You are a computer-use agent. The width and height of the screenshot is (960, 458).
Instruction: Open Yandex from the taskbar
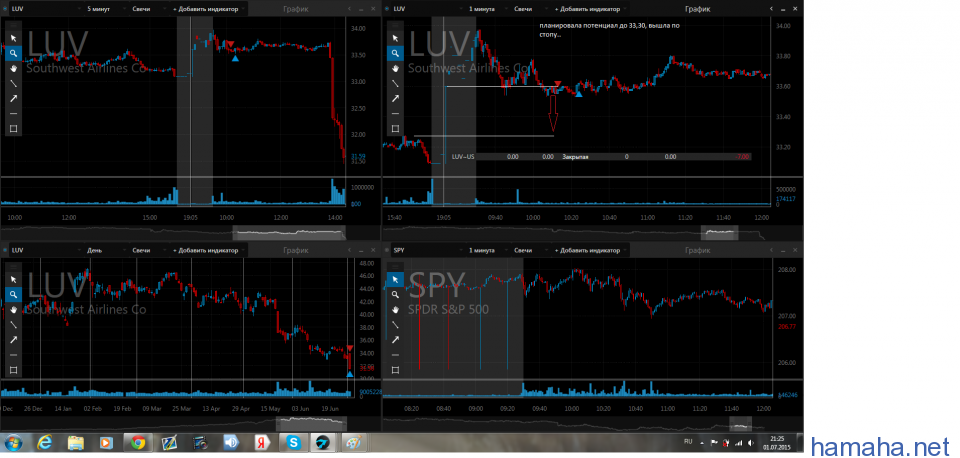tap(261, 443)
